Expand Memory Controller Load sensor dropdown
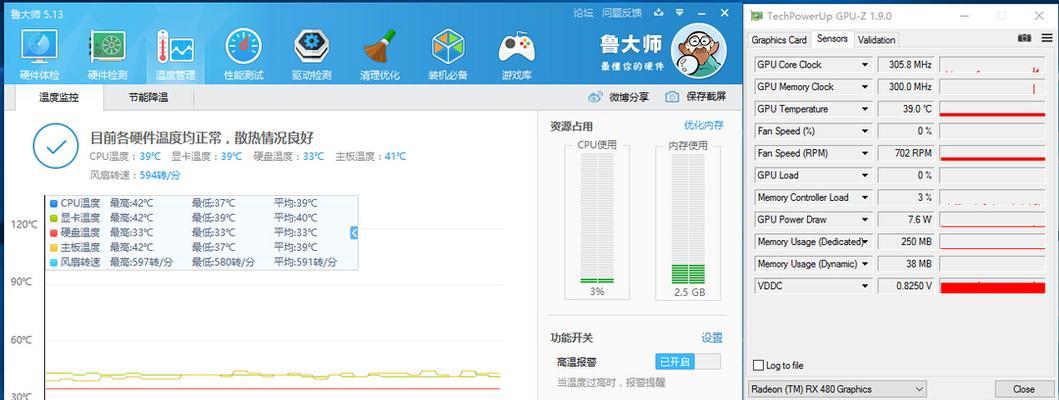Image resolution: width=1059 pixels, height=400 pixels. [x=864, y=197]
